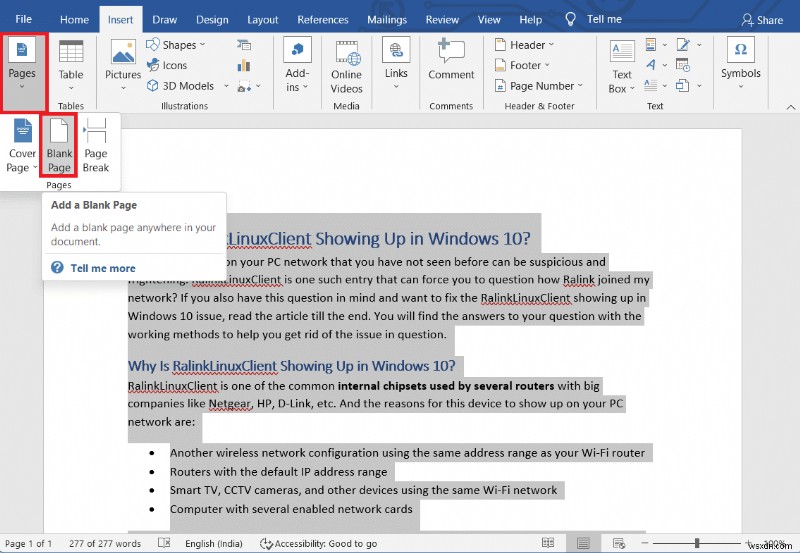
Task: Open the File tab
Action: 23,19
